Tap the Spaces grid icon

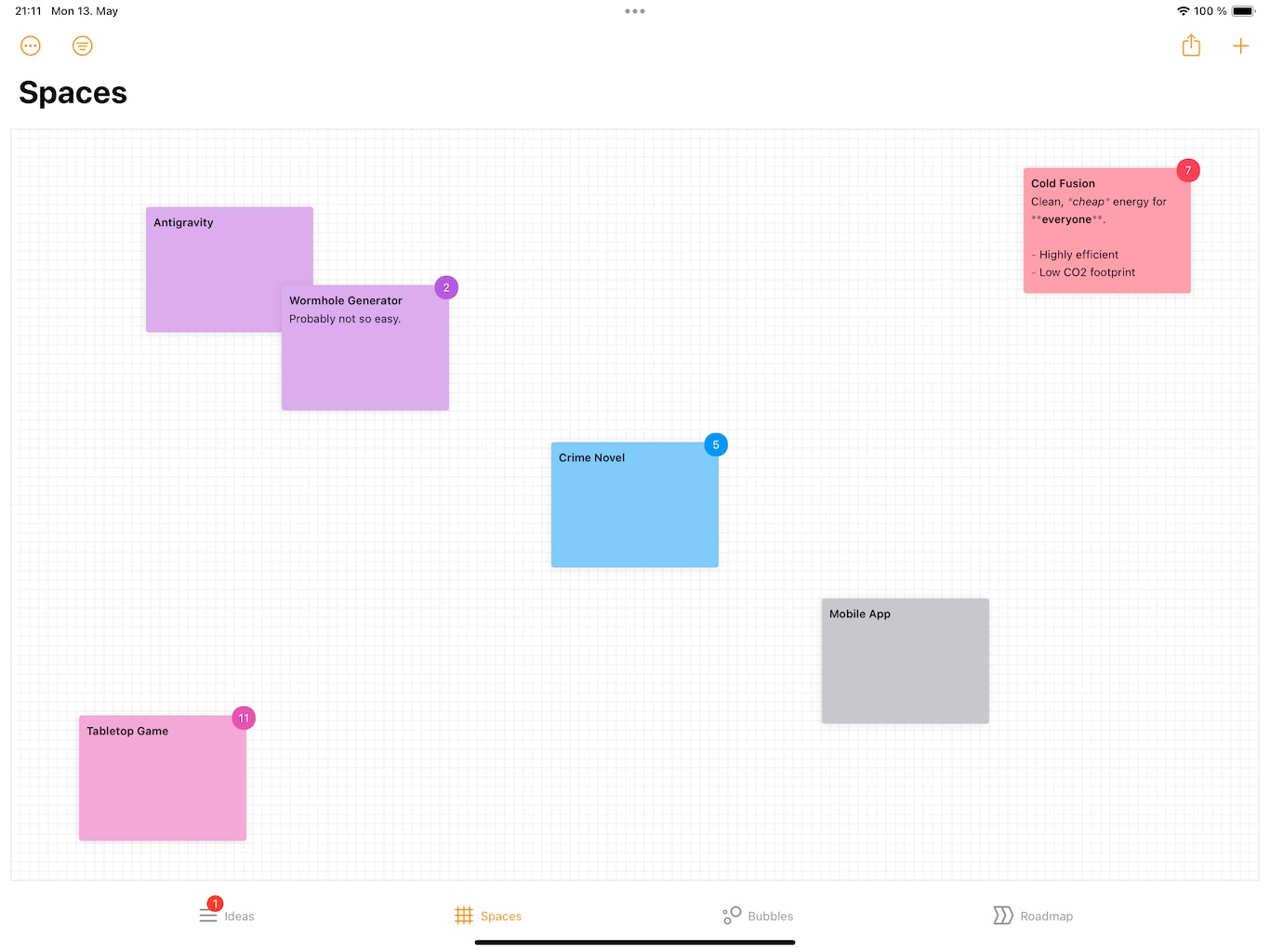(x=464, y=916)
